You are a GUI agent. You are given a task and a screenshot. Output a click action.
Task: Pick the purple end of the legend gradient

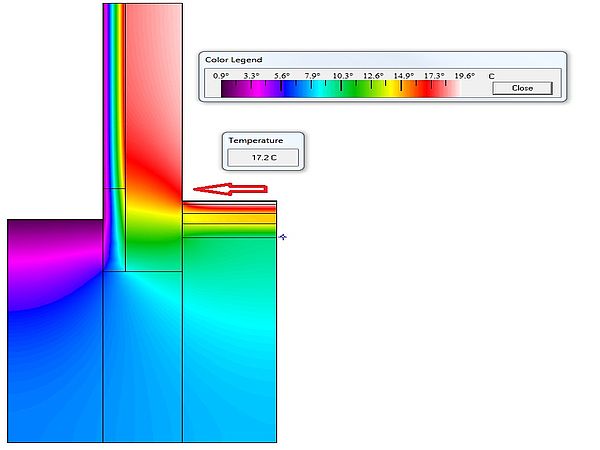[229, 88]
